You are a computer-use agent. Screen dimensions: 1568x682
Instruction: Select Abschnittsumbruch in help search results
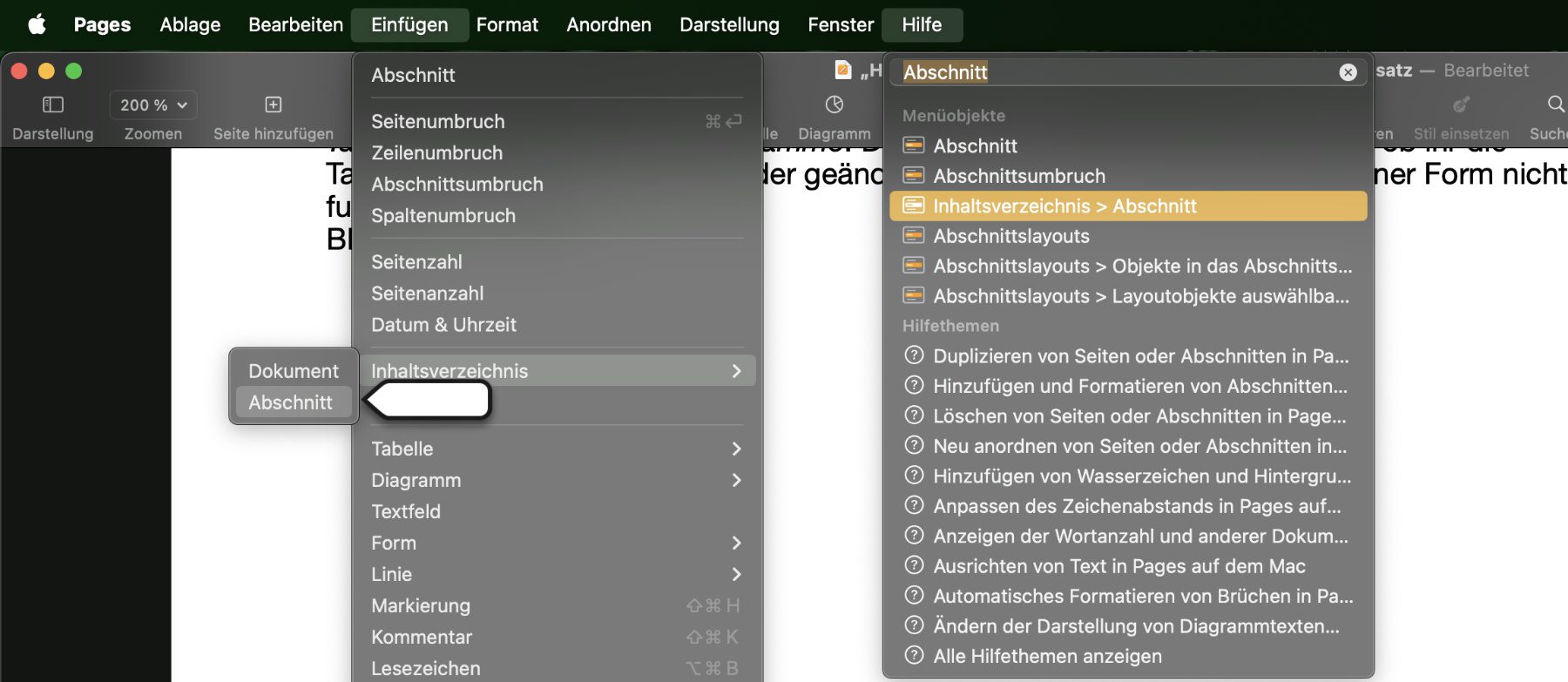pyautogui.click(x=1019, y=176)
